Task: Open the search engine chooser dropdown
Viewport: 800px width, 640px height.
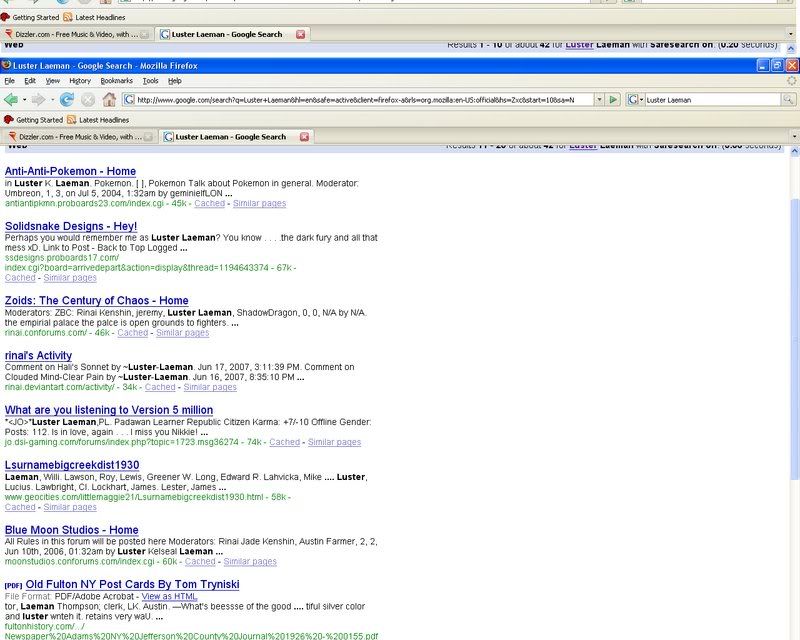Action: [641, 100]
